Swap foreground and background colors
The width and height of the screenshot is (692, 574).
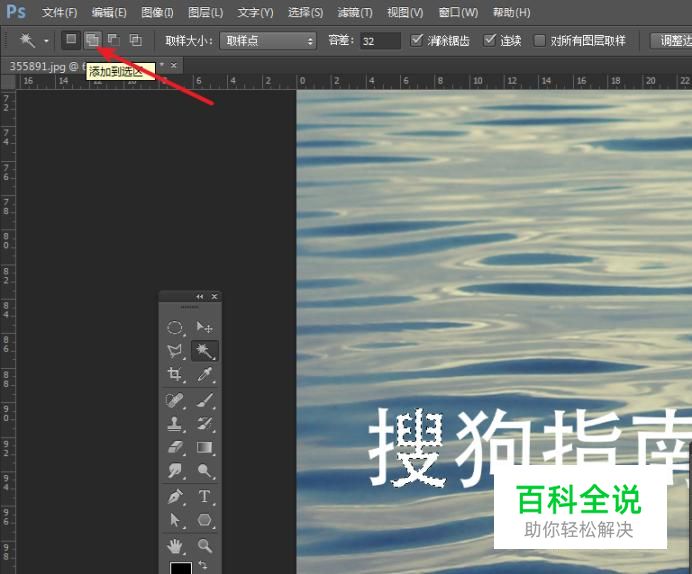203,565
